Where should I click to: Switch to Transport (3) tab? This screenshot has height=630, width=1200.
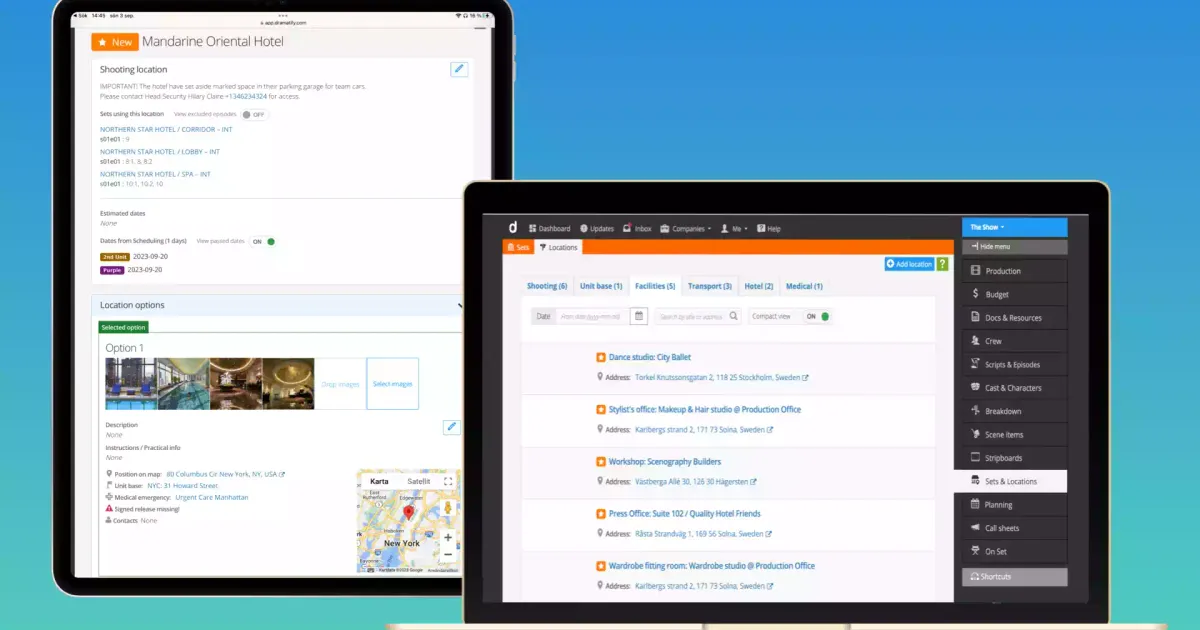710,286
